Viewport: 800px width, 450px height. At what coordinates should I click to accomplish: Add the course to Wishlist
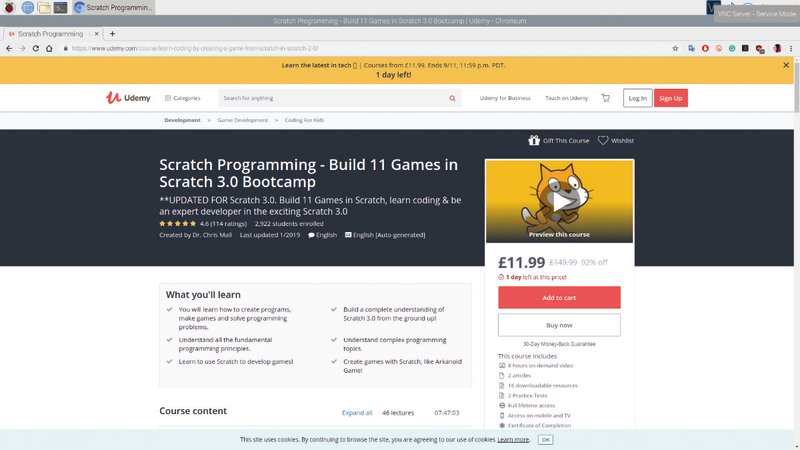(616, 140)
